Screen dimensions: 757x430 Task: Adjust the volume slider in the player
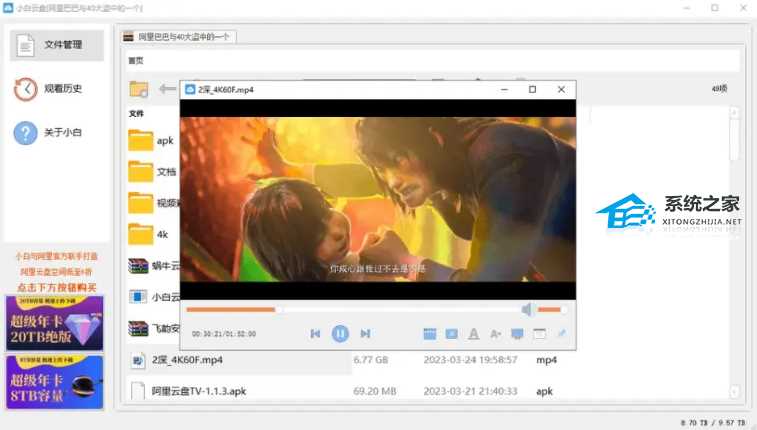552,309
